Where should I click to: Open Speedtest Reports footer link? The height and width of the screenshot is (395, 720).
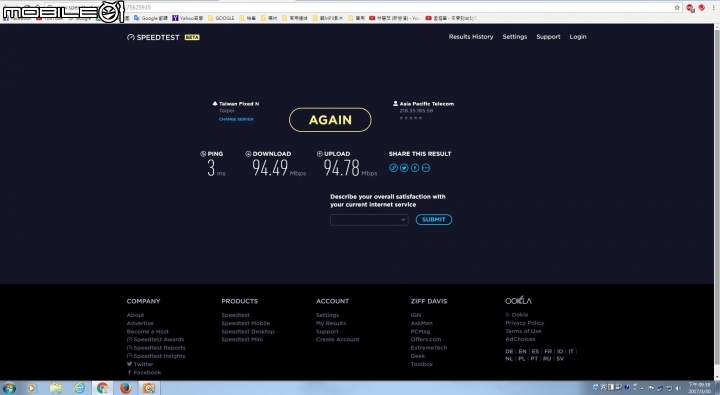click(156, 348)
